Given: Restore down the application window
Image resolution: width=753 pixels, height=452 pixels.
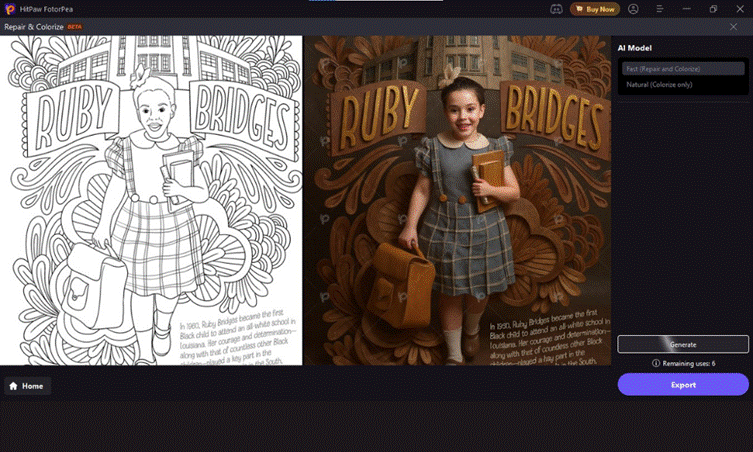Looking at the screenshot, I should (x=713, y=9).
